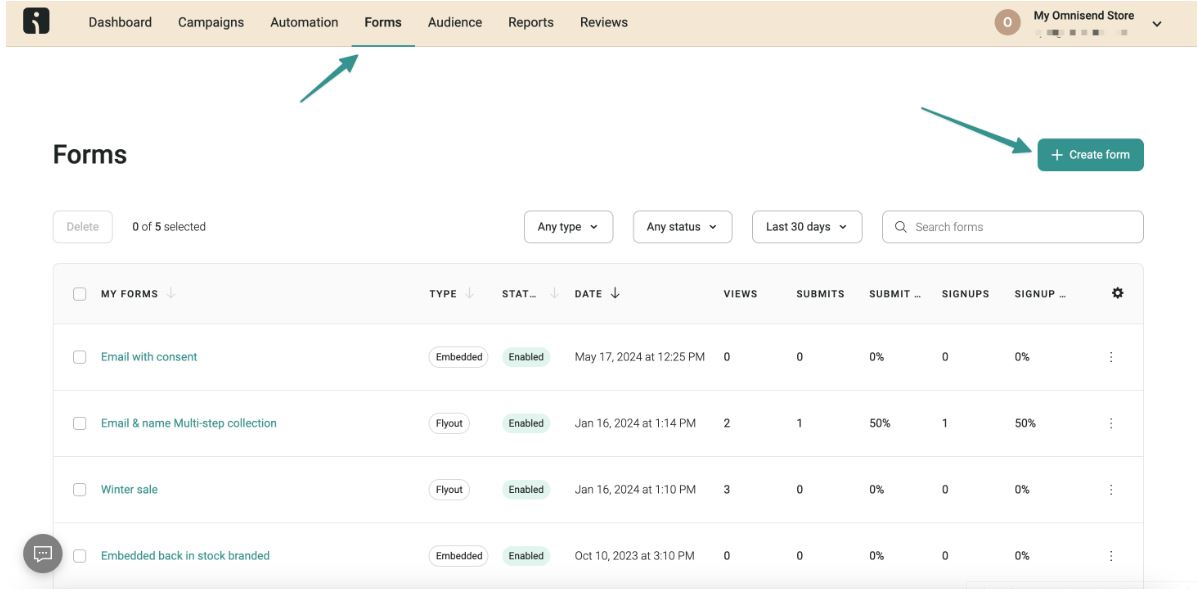Sort forms by the DATE column arrow
1198x589 pixels.
click(616, 291)
